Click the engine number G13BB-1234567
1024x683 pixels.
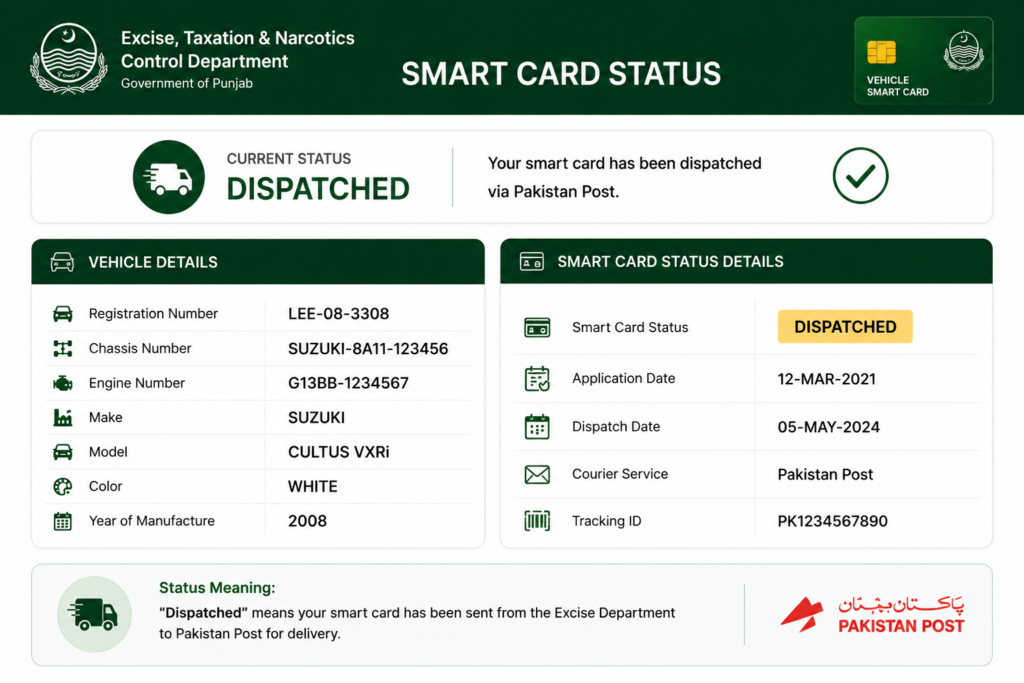[348, 383]
